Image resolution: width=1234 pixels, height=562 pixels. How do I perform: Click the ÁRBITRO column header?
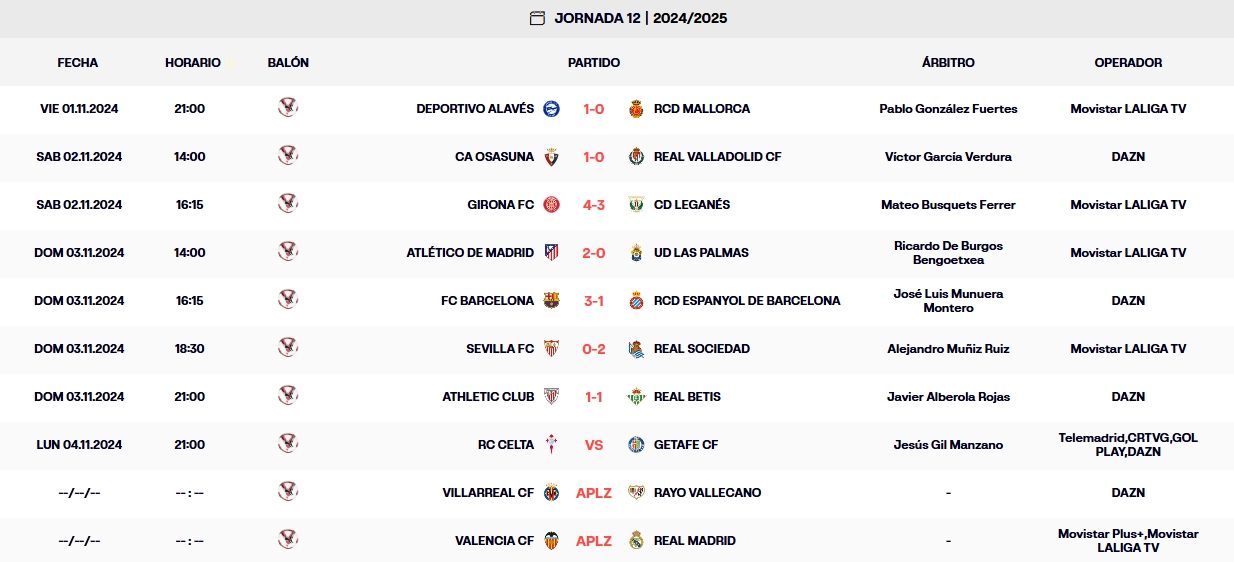click(x=948, y=63)
